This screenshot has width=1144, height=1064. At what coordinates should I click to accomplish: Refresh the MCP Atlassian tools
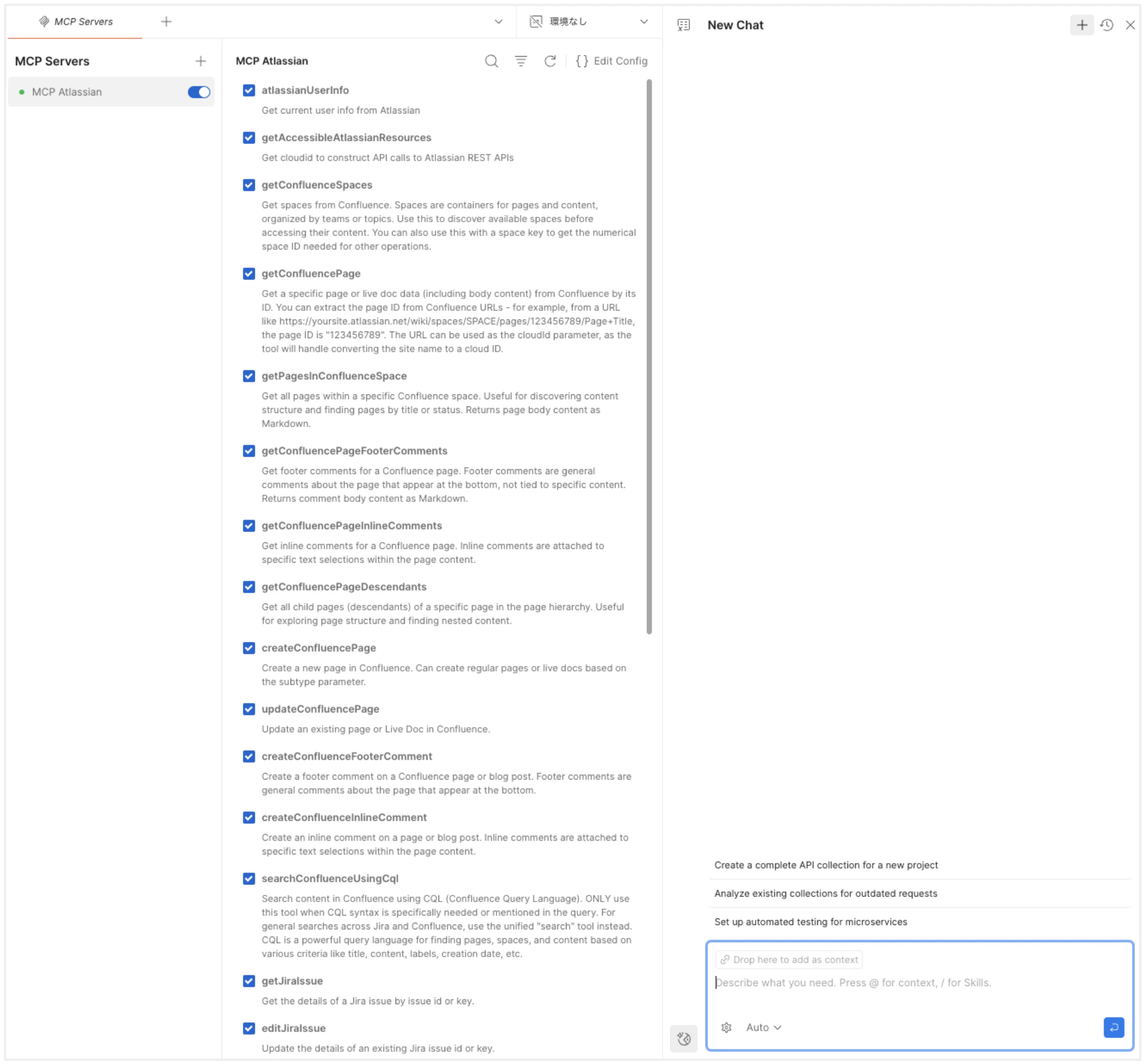click(550, 61)
